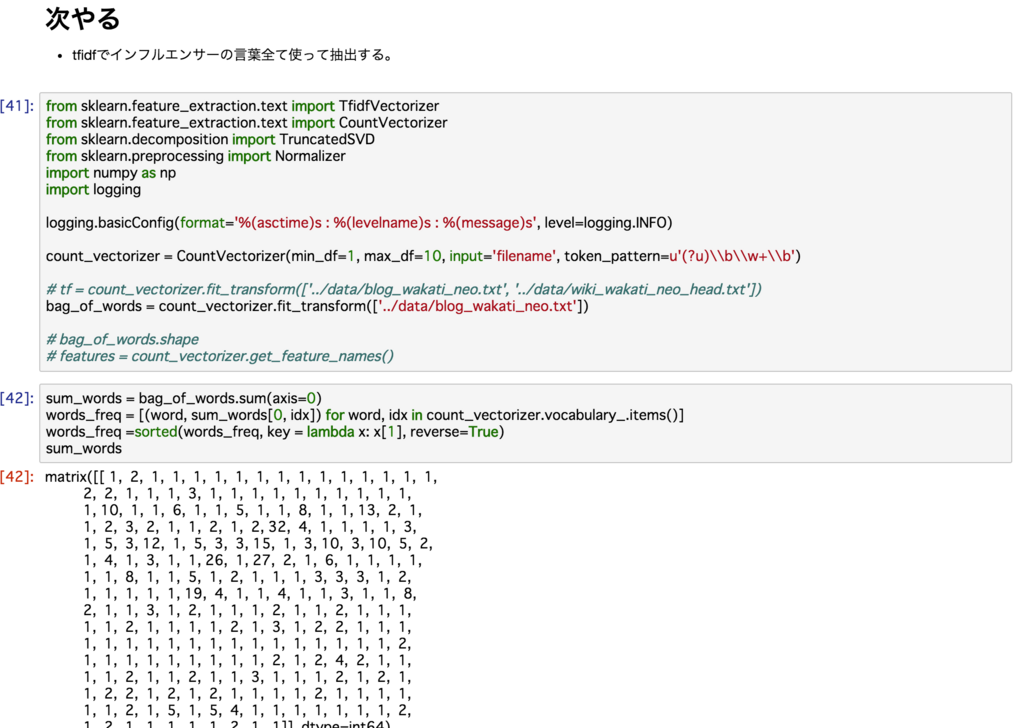Select the input prompt label [41]:

[x=17, y=106]
